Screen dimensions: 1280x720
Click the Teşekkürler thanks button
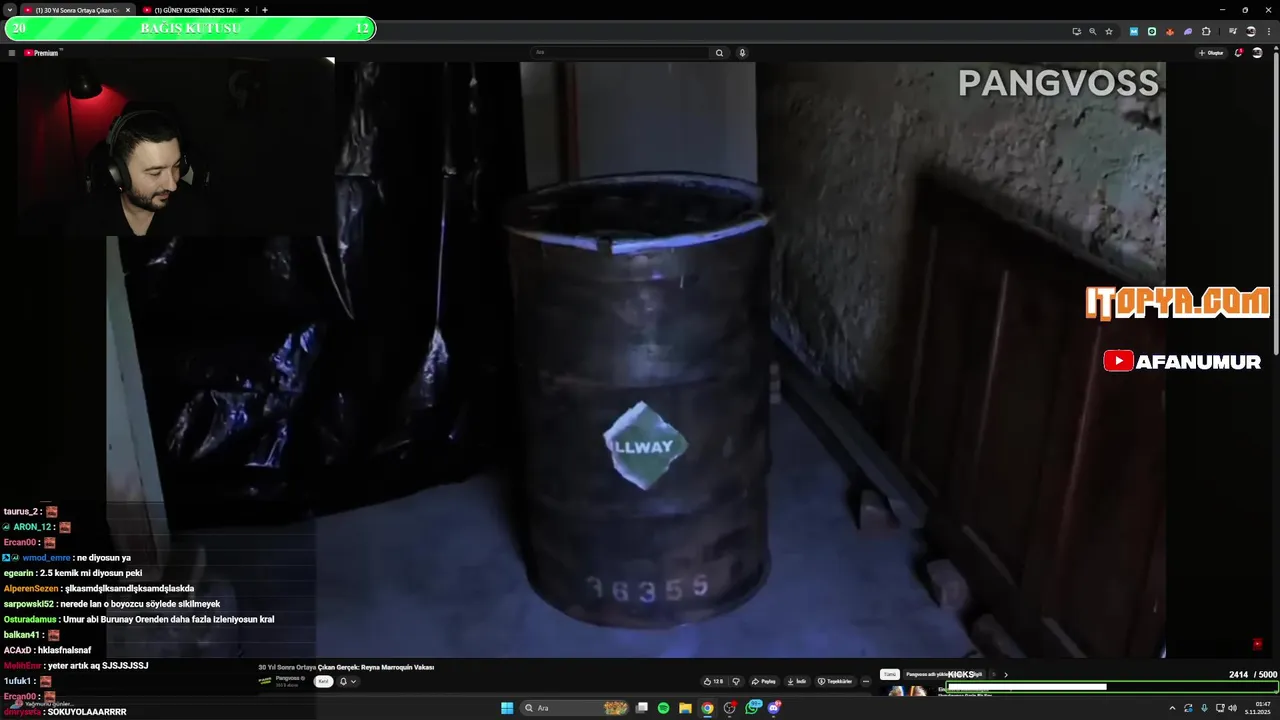tap(835, 681)
